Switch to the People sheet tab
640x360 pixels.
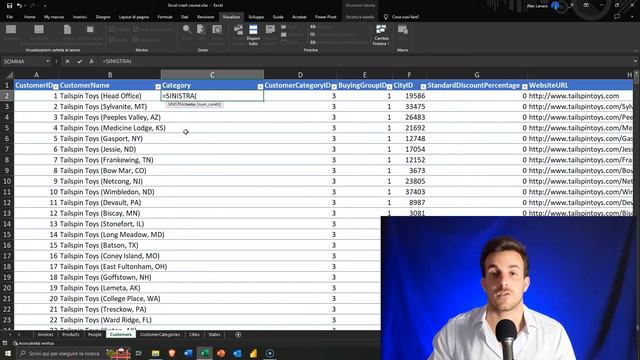point(95,335)
